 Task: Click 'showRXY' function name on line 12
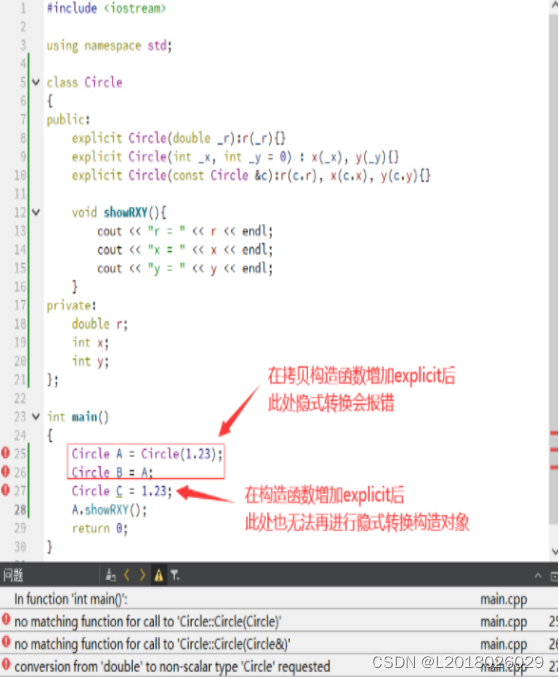pyautogui.click(x=126, y=212)
